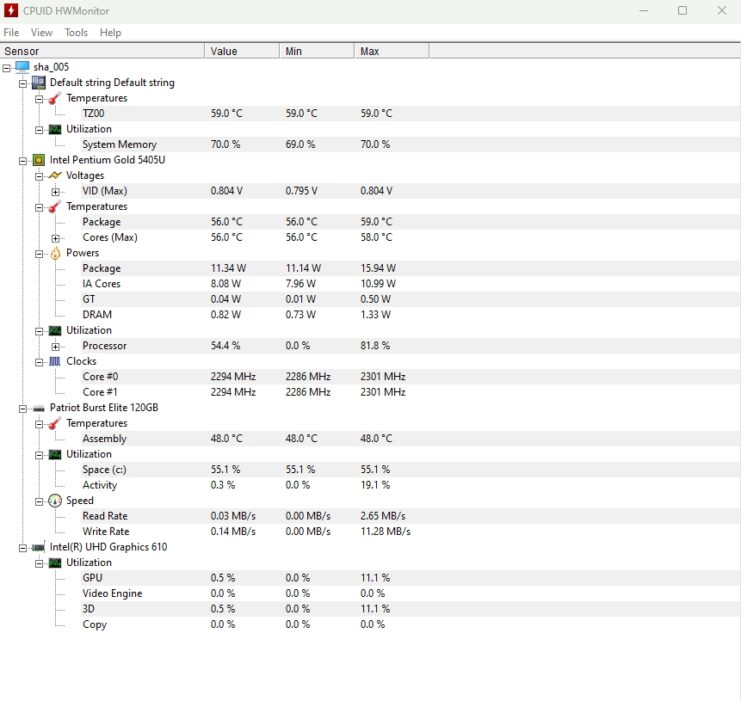
Task: Select the Space (c:) row
Action: [411, 470]
